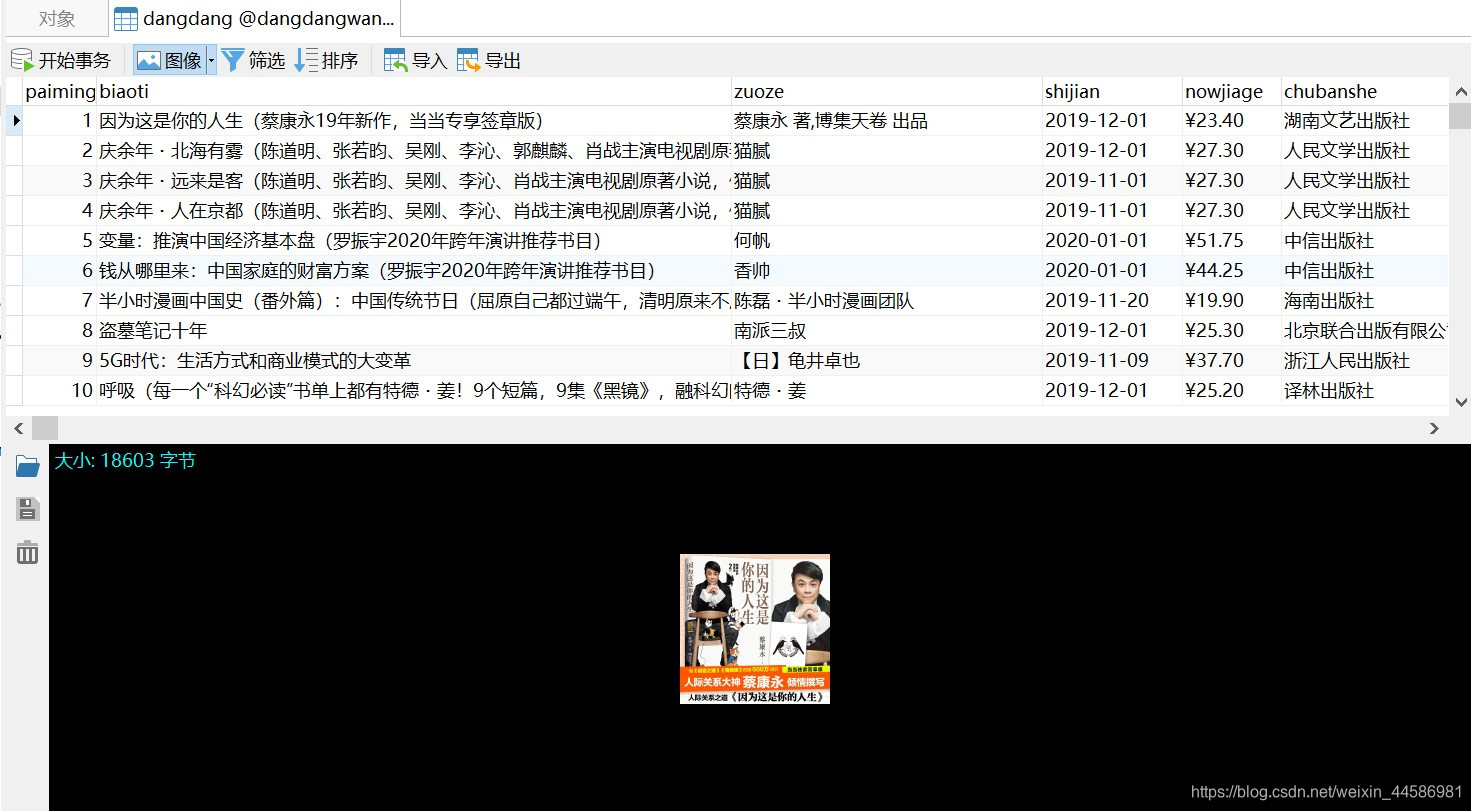Screen dimensions: 1471x811
Task: Select the 钱从哪里来 title cell
Action: click(414, 271)
